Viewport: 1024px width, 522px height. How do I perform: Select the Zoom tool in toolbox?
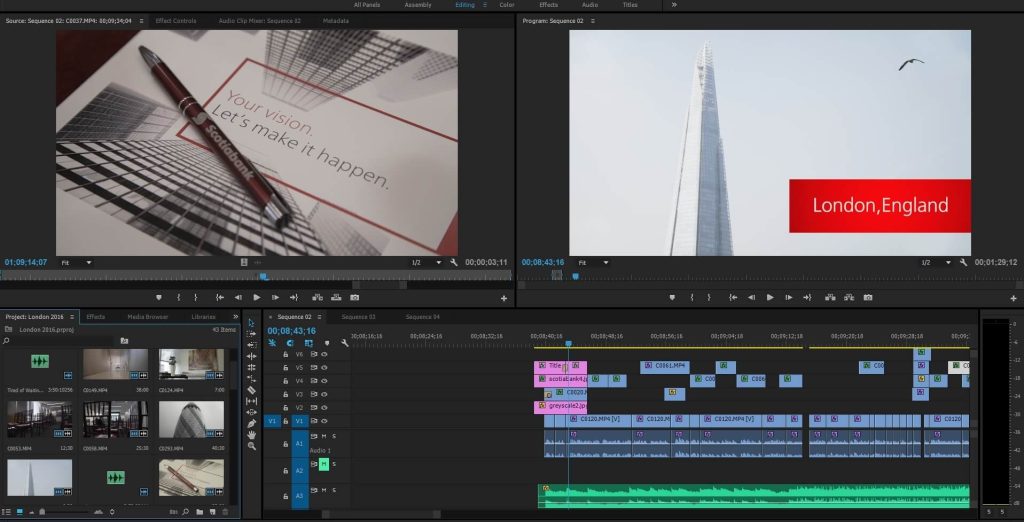point(251,445)
